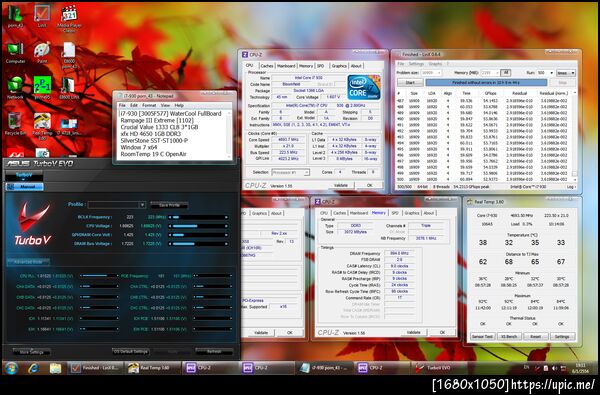Open the times/minutes dropdown in LinX

tap(566, 73)
